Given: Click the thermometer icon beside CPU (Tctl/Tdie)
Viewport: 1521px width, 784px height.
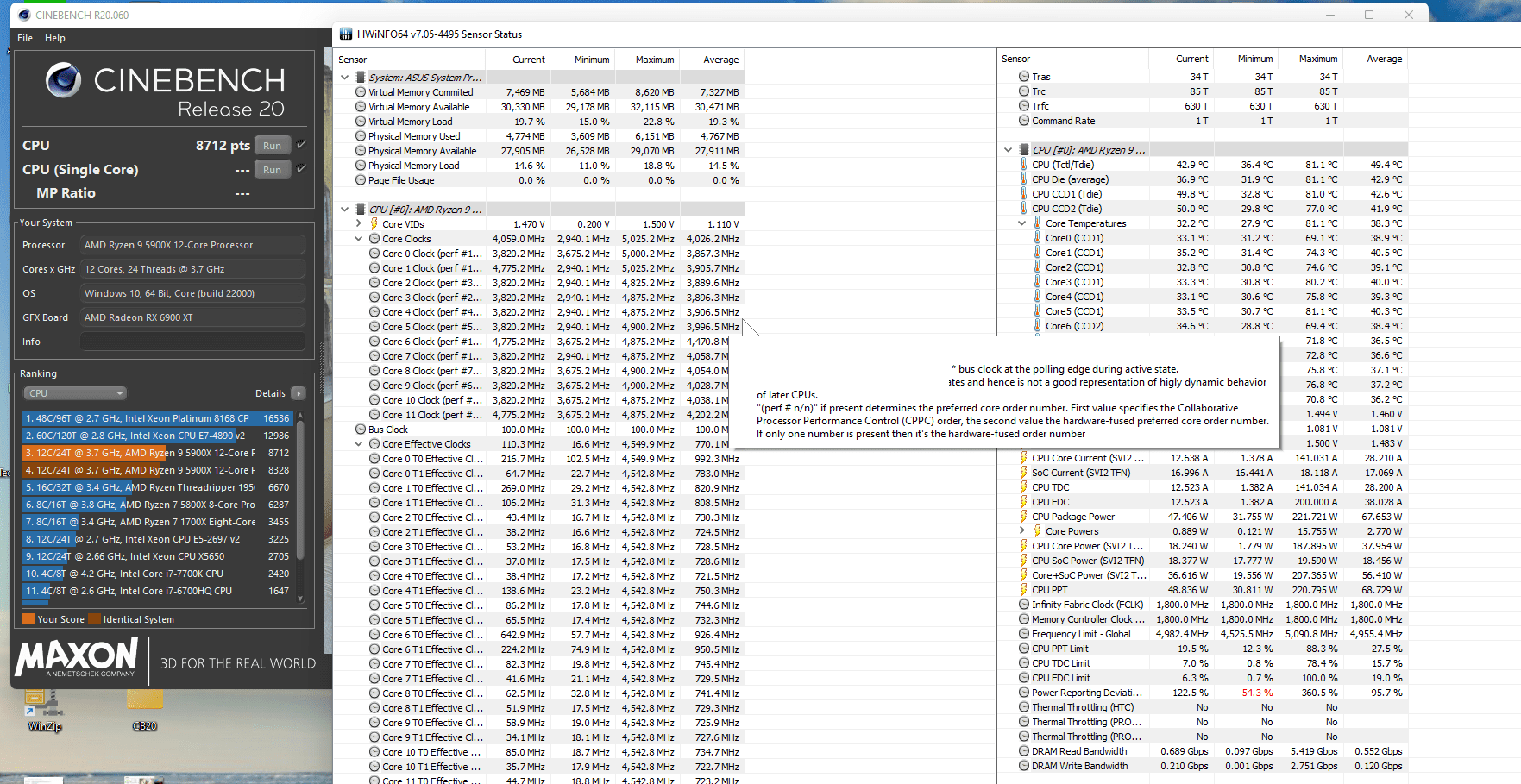Looking at the screenshot, I should (1024, 165).
